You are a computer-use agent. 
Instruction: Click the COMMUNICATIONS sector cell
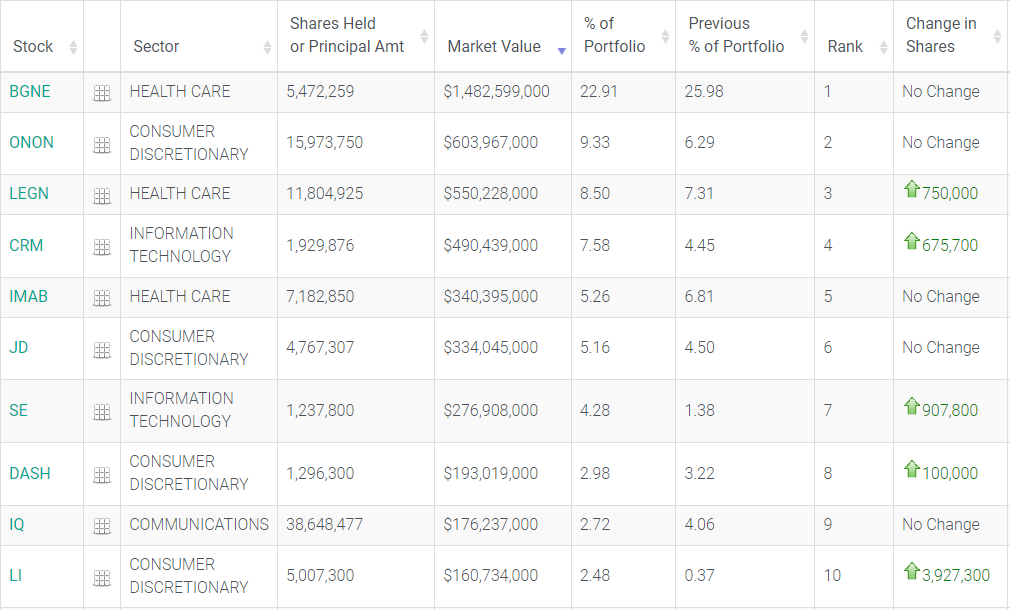tap(199, 524)
